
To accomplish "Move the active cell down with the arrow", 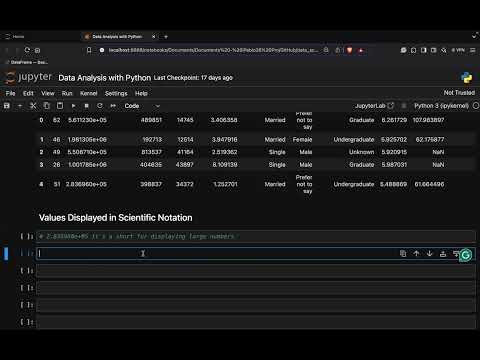I will [x=430, y=254].
